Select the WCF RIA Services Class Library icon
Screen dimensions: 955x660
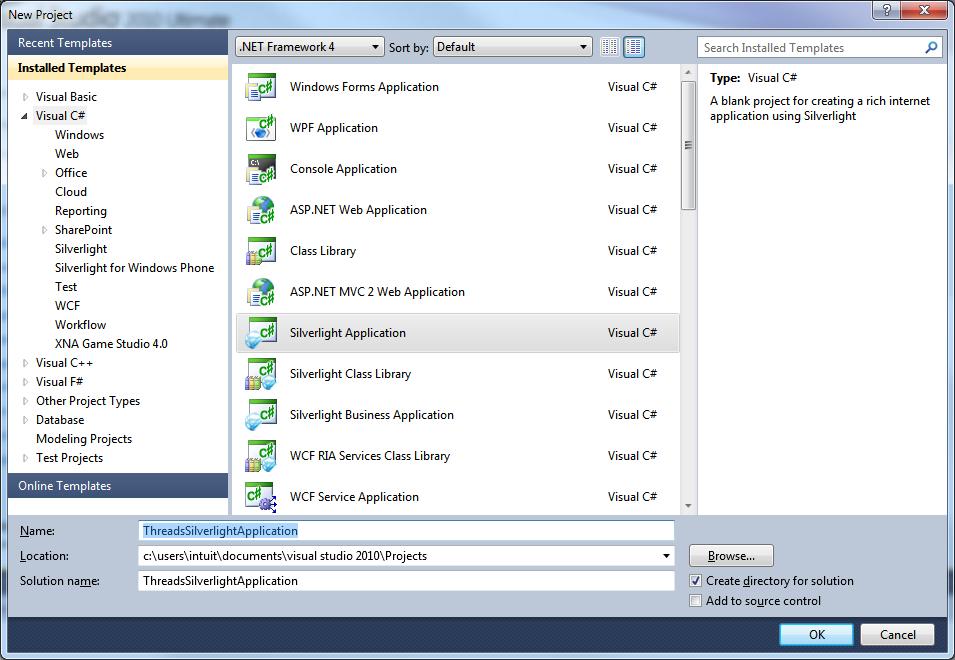coord(261,456)
